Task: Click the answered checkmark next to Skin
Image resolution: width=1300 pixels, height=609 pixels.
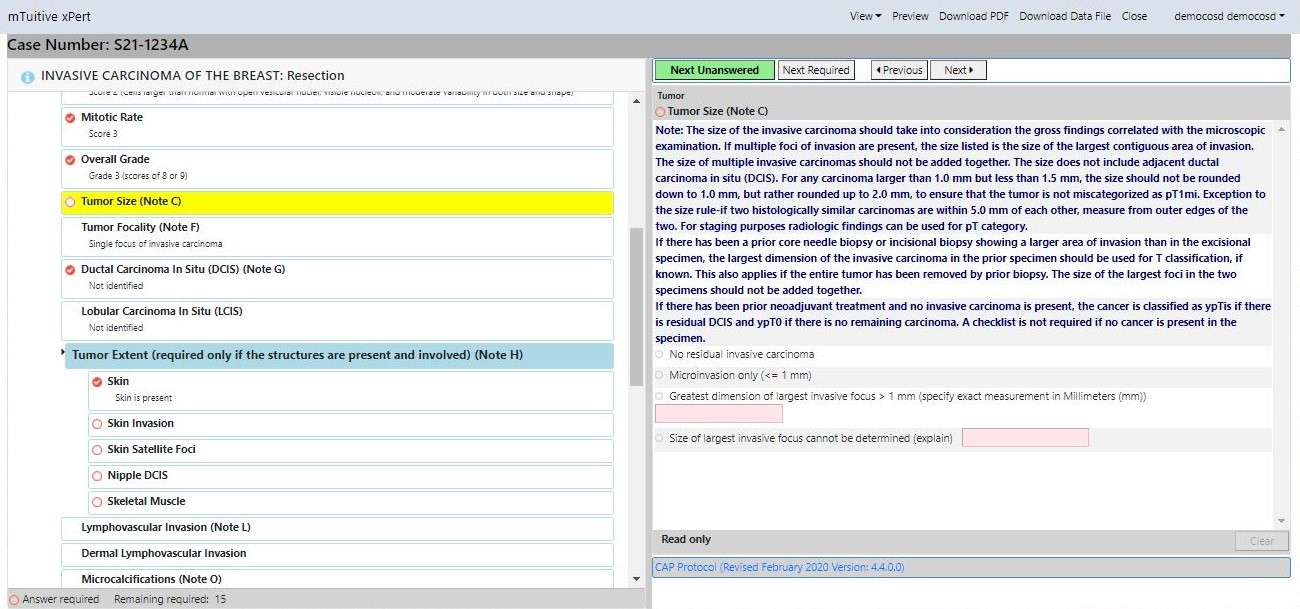Action: coord(95,381)
